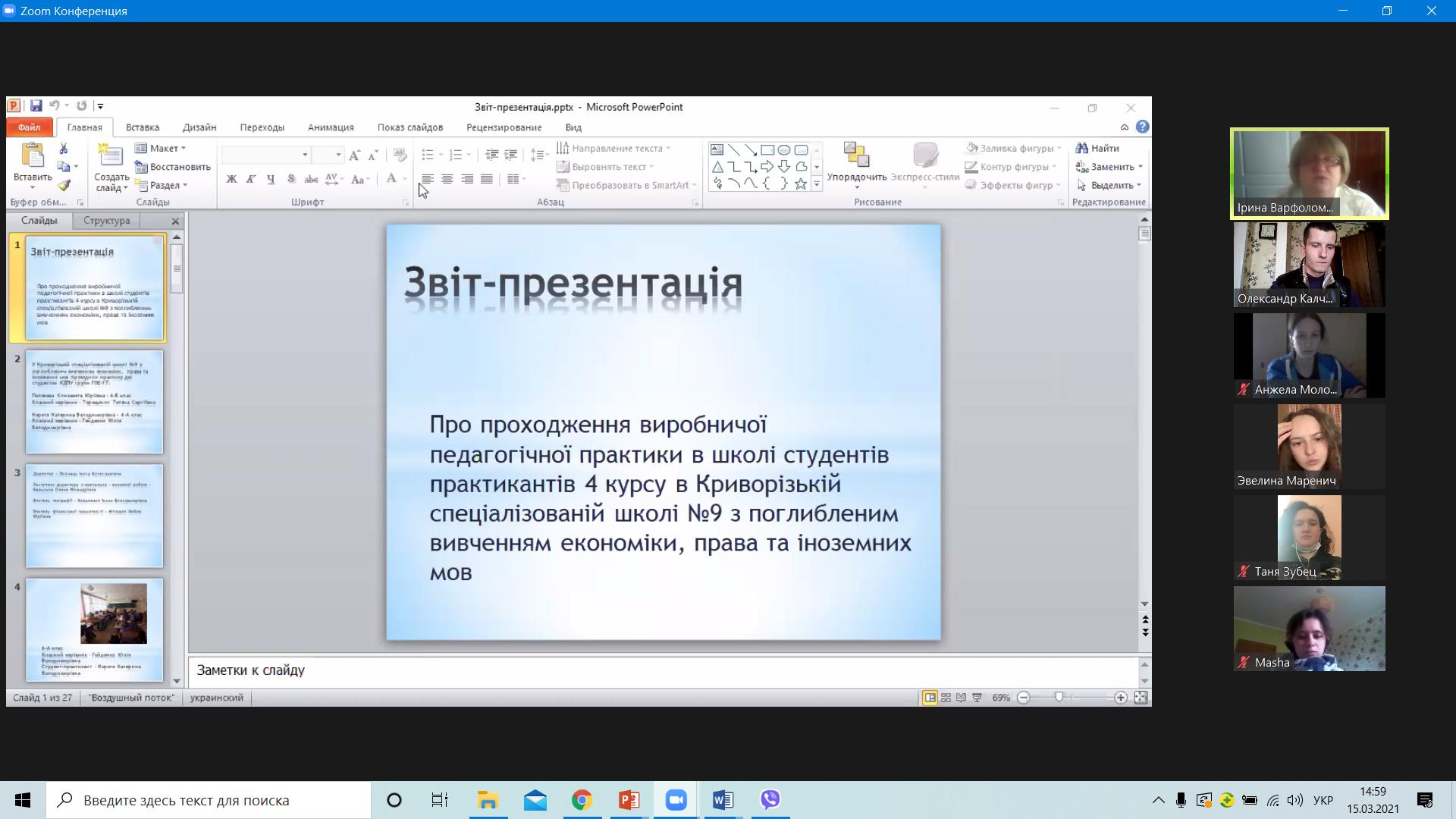Click the Create Slide (Создать слайд) icon
The width and height of the screenshot is (1456, 819).
point(111,155)
